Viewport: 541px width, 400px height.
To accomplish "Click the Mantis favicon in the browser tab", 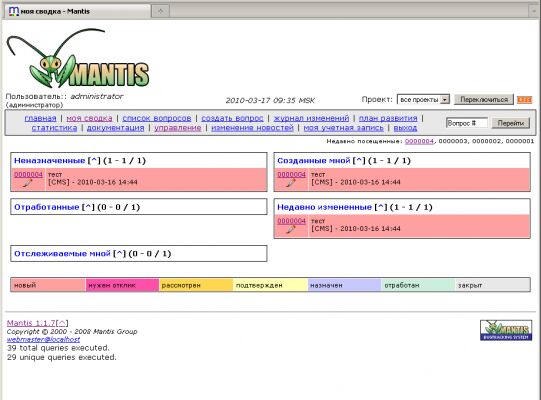I will tap(14, 11).
